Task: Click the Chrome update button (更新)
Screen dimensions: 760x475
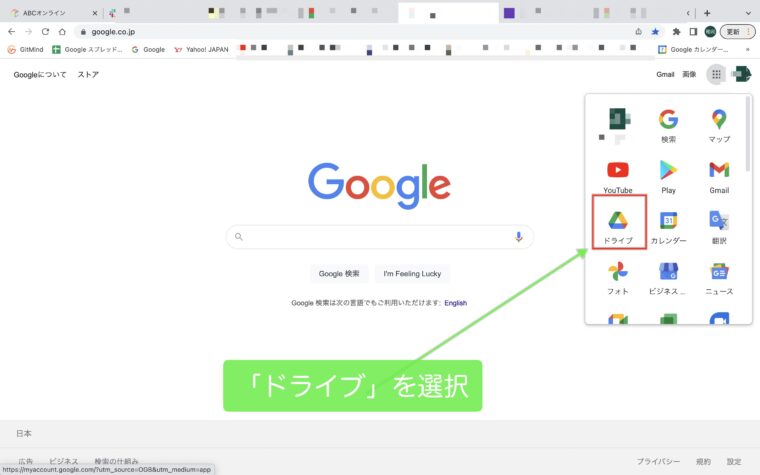Action: [737, 32]
